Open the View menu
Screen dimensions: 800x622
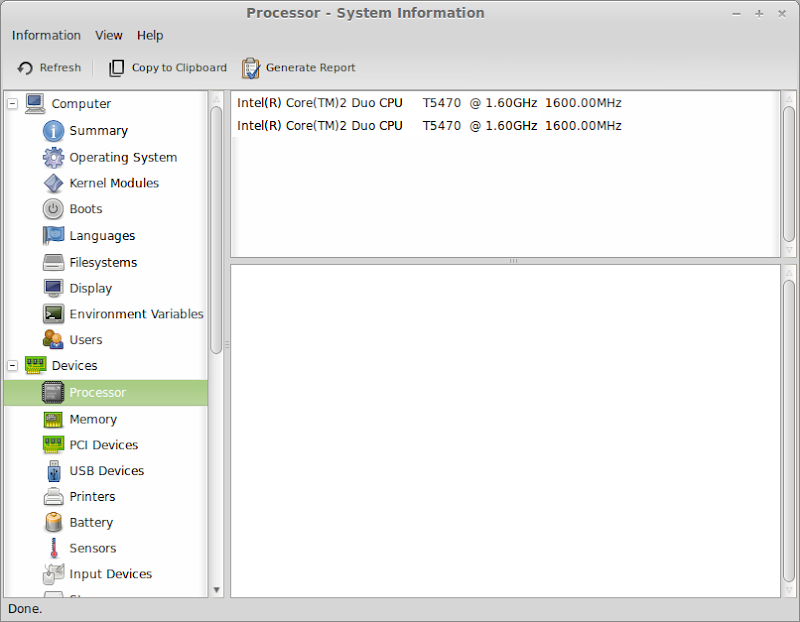coord(108,35)
